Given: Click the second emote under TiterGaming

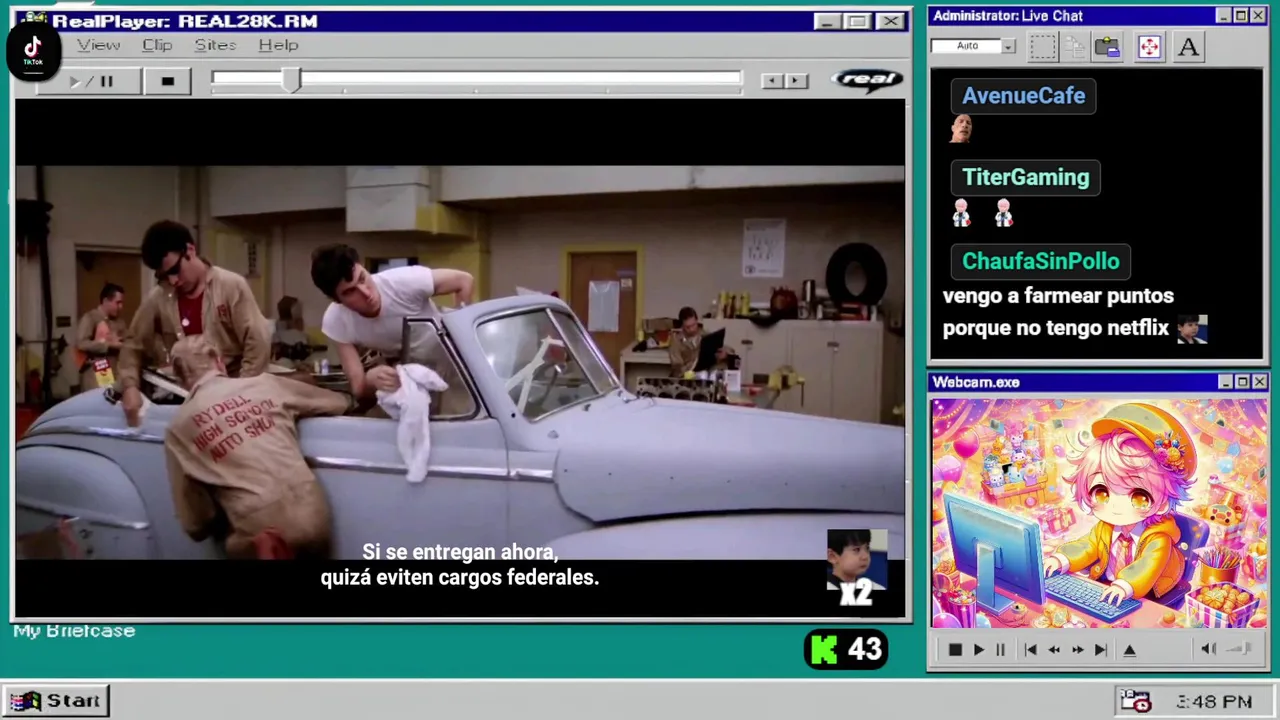Looking at the screenshot, I should pyautogui.click(x=1004, y=213).
